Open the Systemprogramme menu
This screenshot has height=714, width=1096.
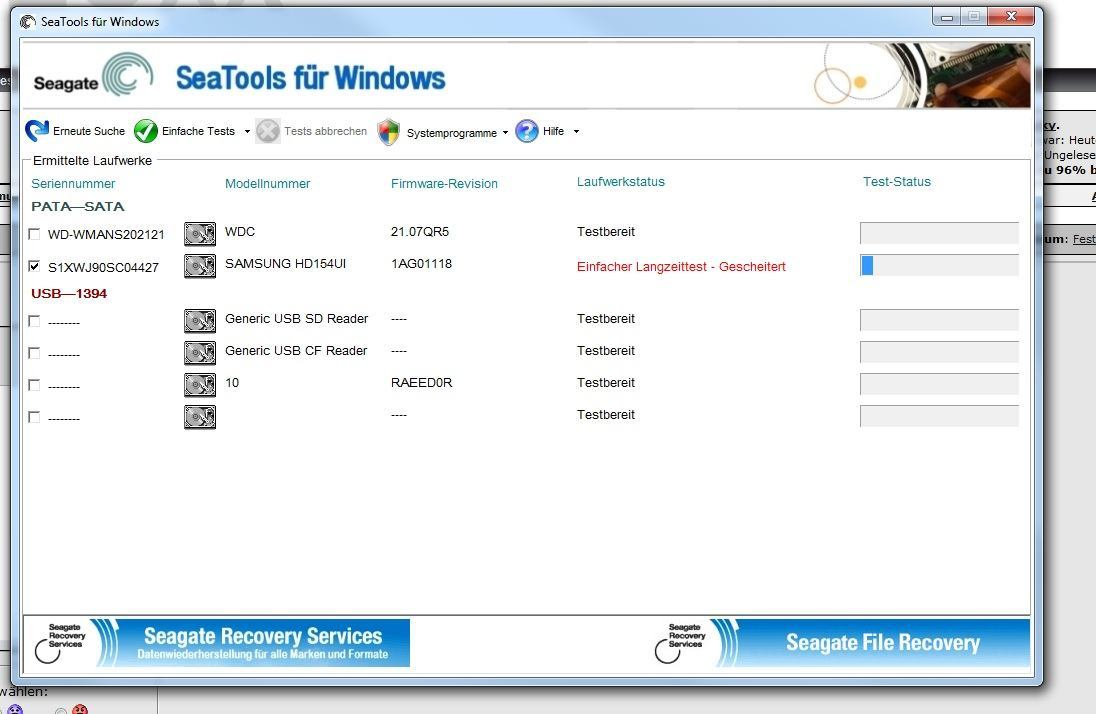coord(452,133)
